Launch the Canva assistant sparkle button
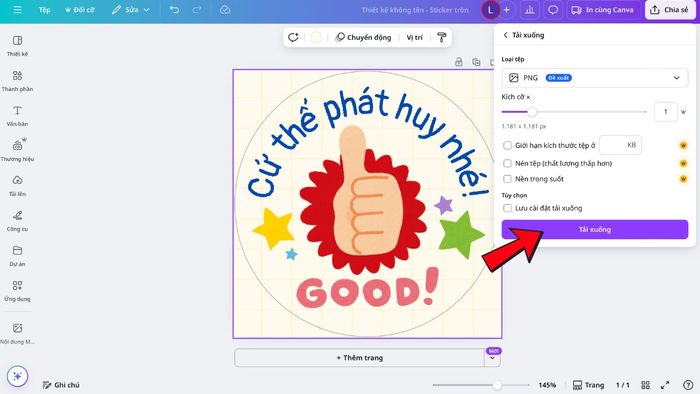This screenshot has height=394, width=700. click(x=17, y=376)
